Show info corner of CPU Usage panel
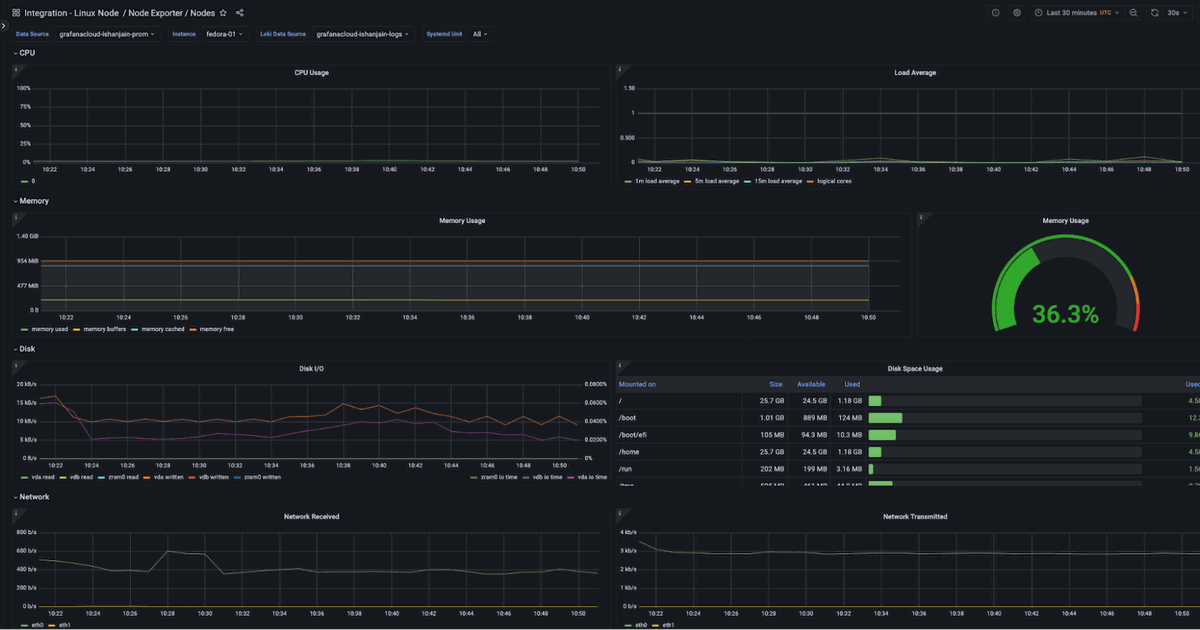1200x630 pixels. click(x=16, y=69)
